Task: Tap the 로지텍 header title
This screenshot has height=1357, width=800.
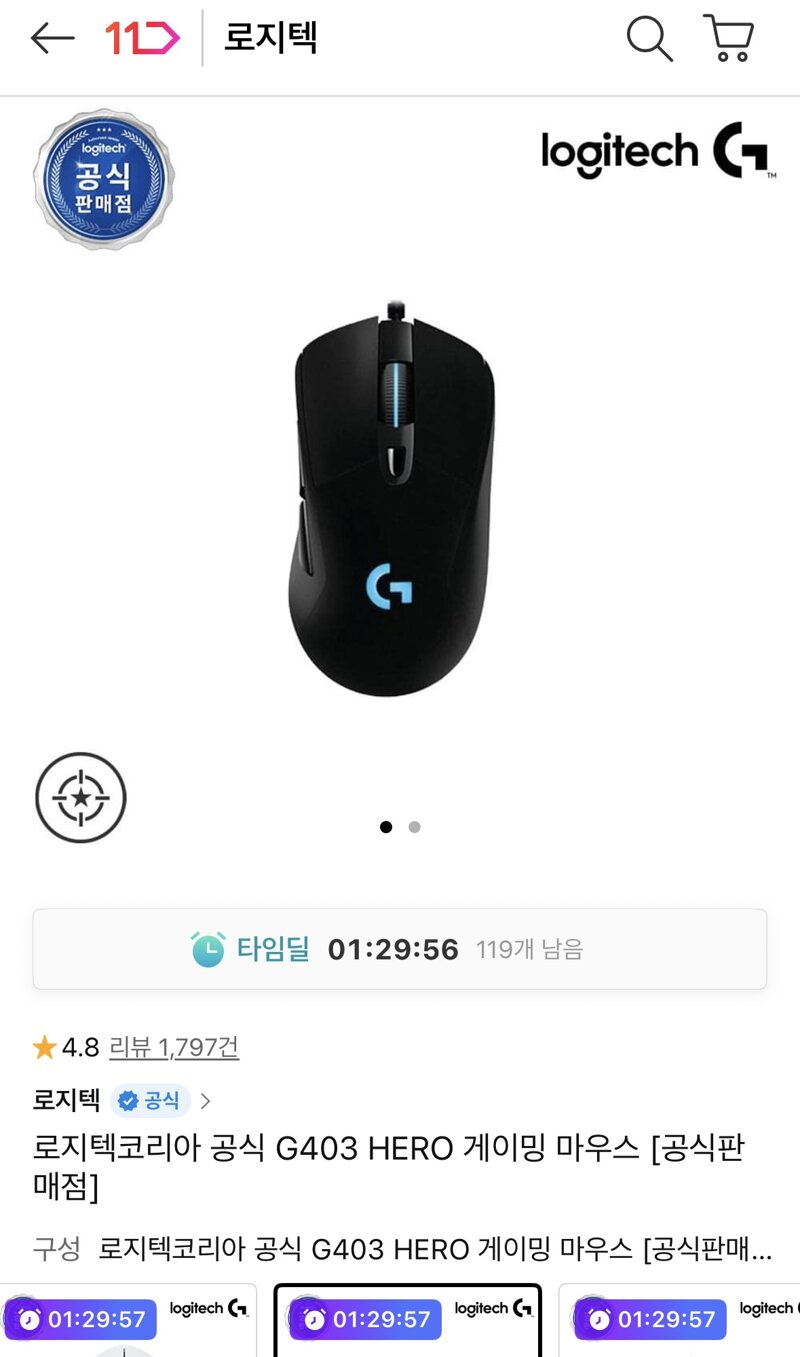Action: 270,39
